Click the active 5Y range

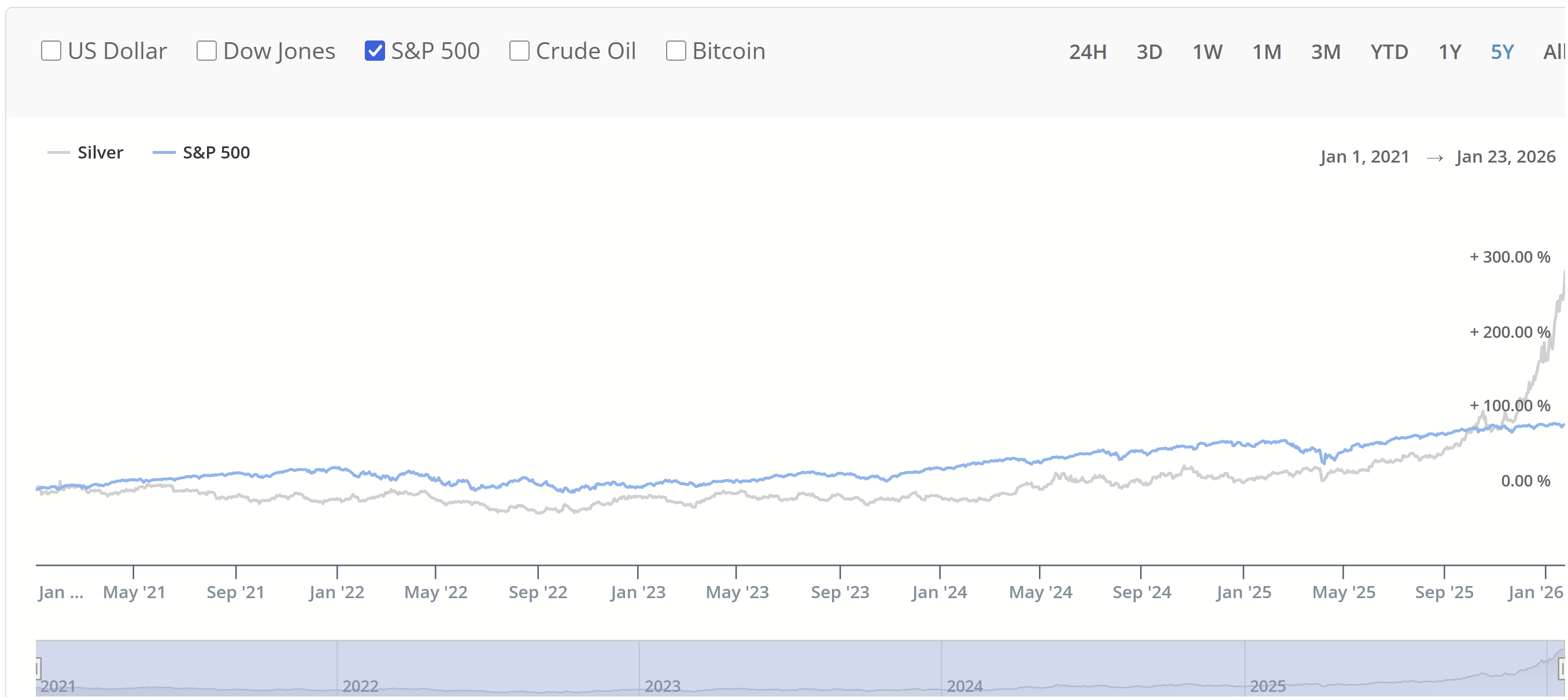click(1502, 52)
